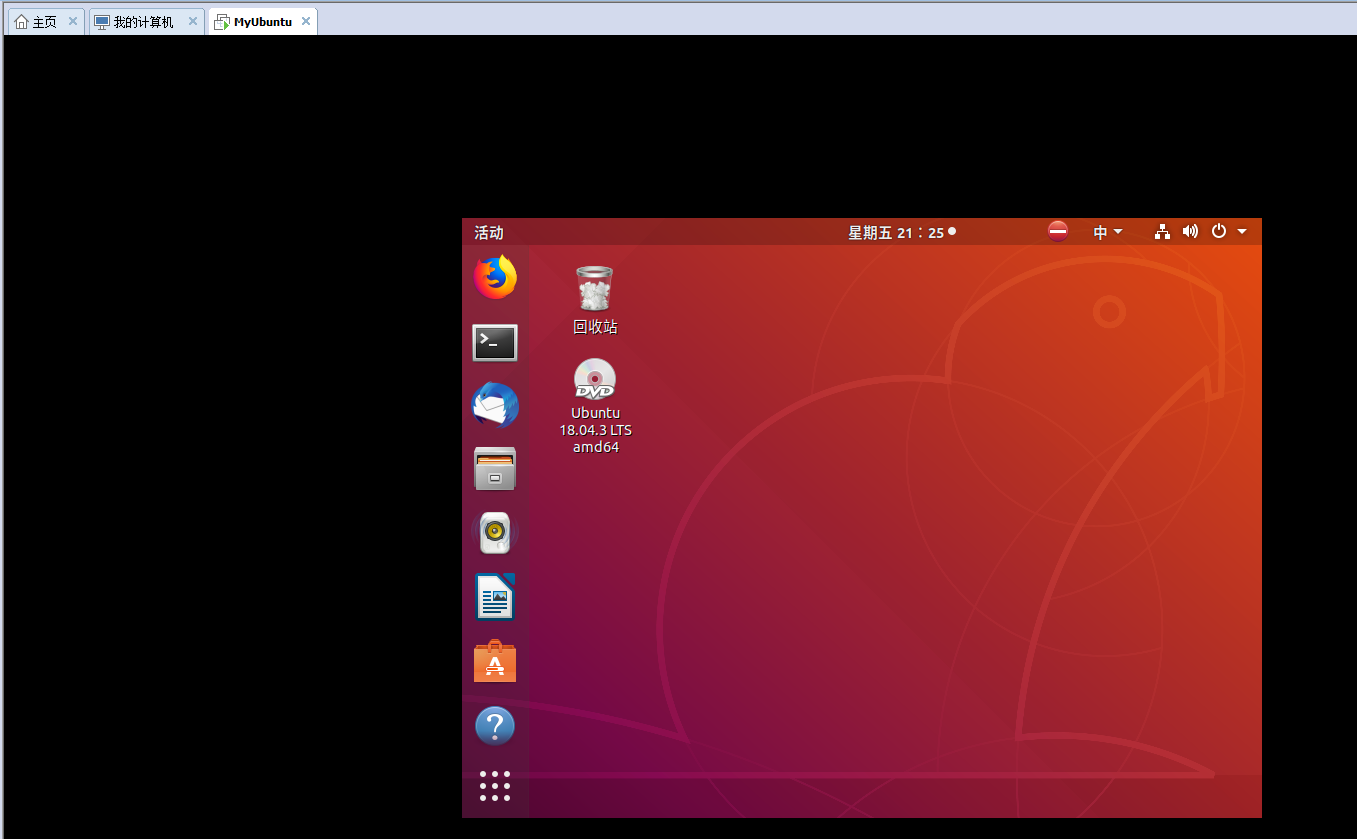Open the Help question mark icon
This screenshot has height=839, width=1357.
(495, 726)
